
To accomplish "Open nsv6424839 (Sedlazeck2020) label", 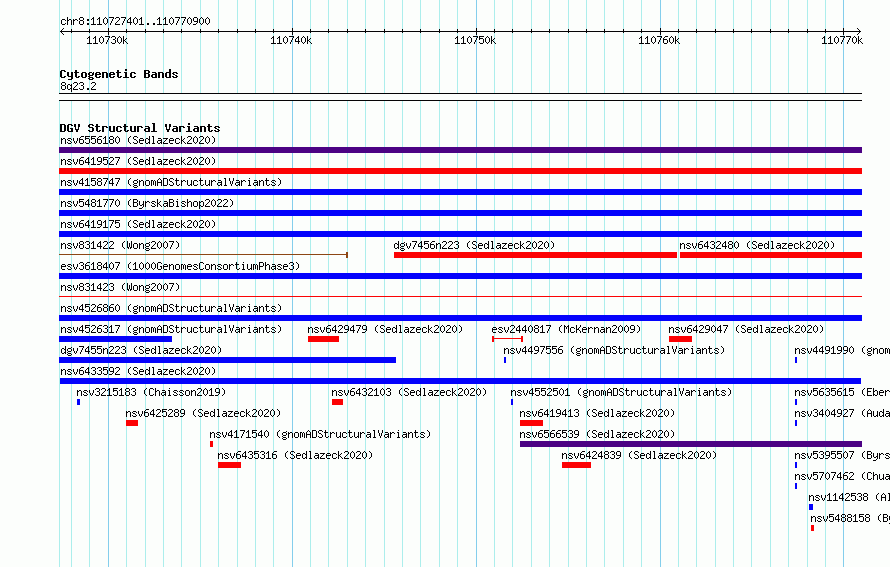I will (639, 455).
